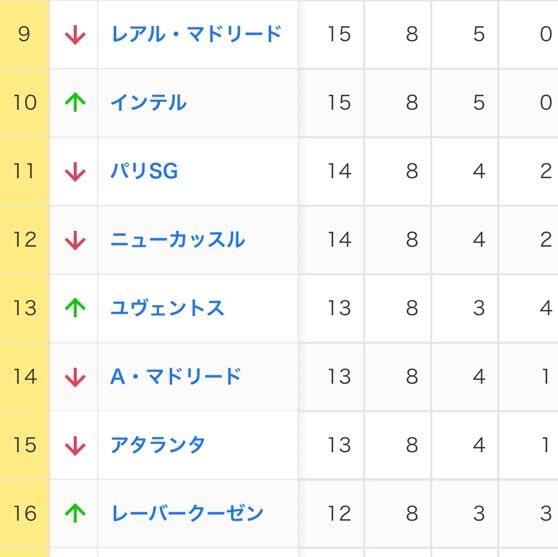This screenshot has height=557, width=558.
Task: Open the A・マドリード team link
Action: click(176, 376)
